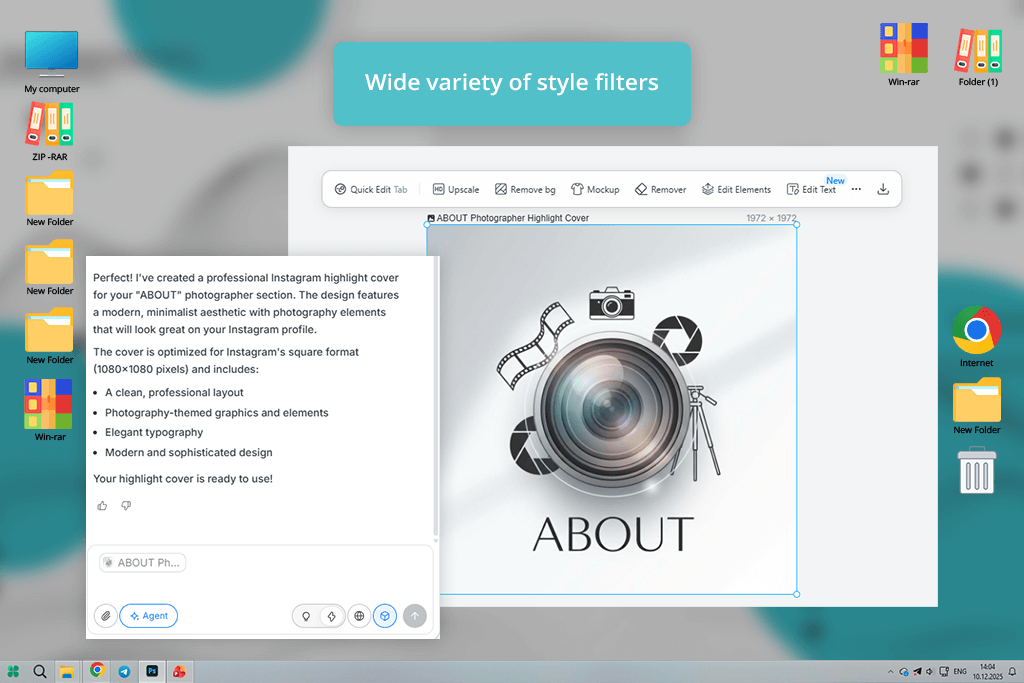1024x683 pixels.
Task: Toggle the cube 3D icon button
Action: (385, 616)
